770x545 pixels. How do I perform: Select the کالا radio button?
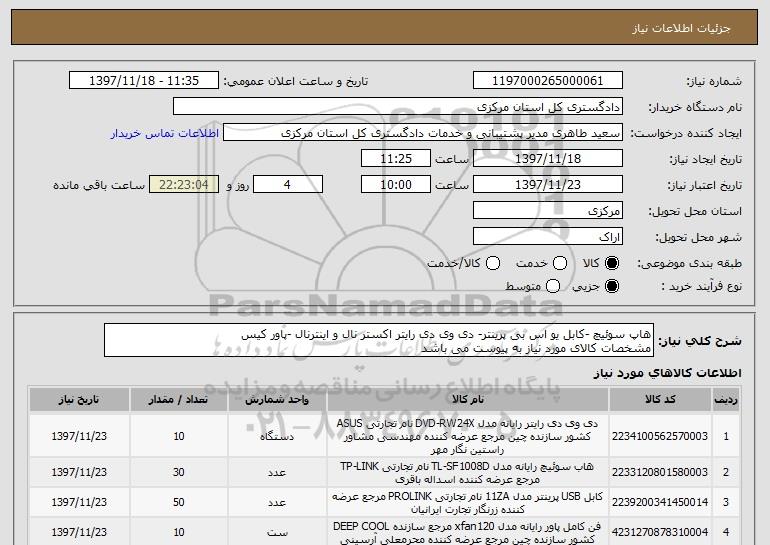[x=612, y=263]
